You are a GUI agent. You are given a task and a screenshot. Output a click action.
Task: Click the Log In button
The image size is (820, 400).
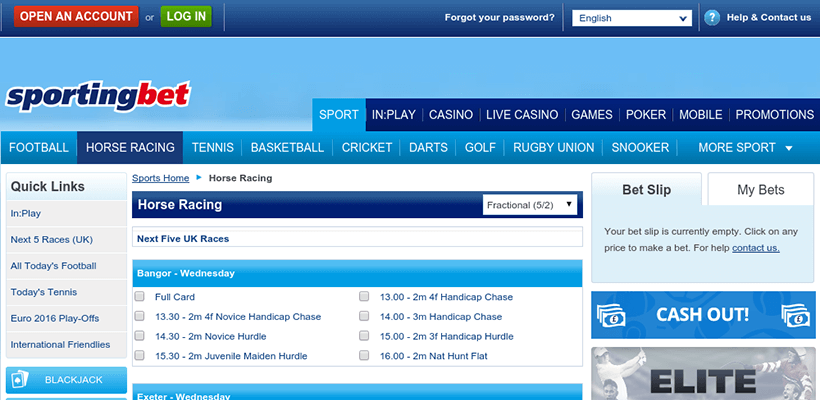(186, 16)
